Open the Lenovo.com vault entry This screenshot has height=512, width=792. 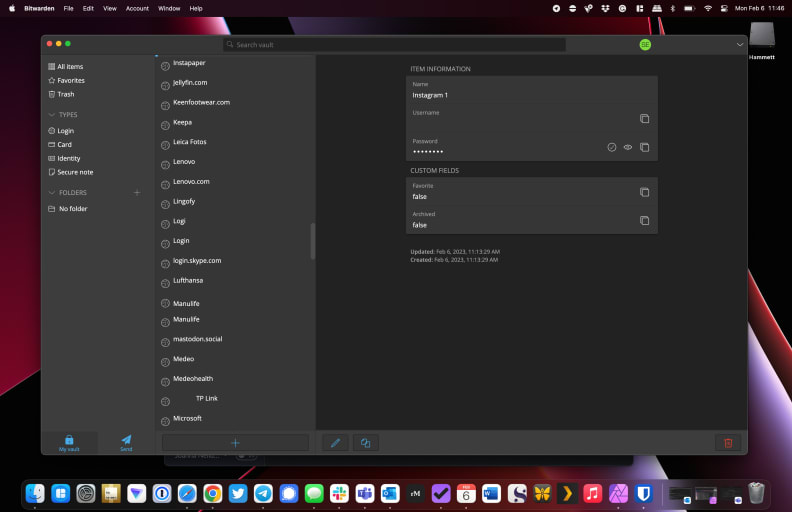(234, 183)
